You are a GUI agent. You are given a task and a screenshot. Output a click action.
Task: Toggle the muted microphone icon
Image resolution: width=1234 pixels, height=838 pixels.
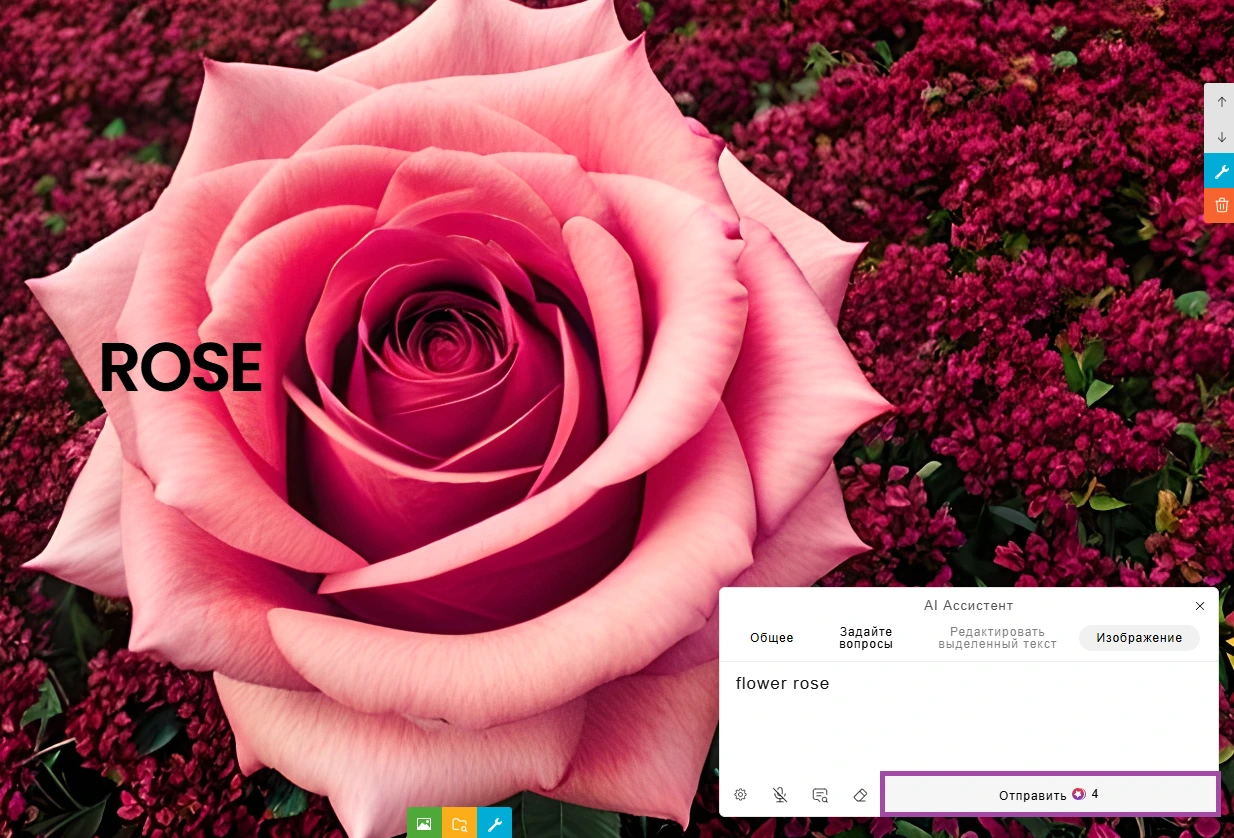[780, 795]
